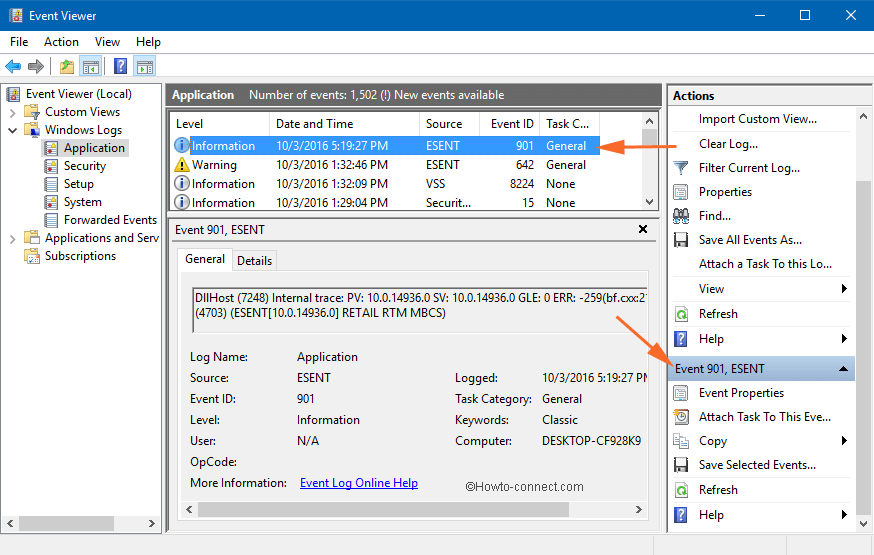The height and width of the screenshot is (555, 874).
Task: Click Import Custom View action
Action: (758, 119)
